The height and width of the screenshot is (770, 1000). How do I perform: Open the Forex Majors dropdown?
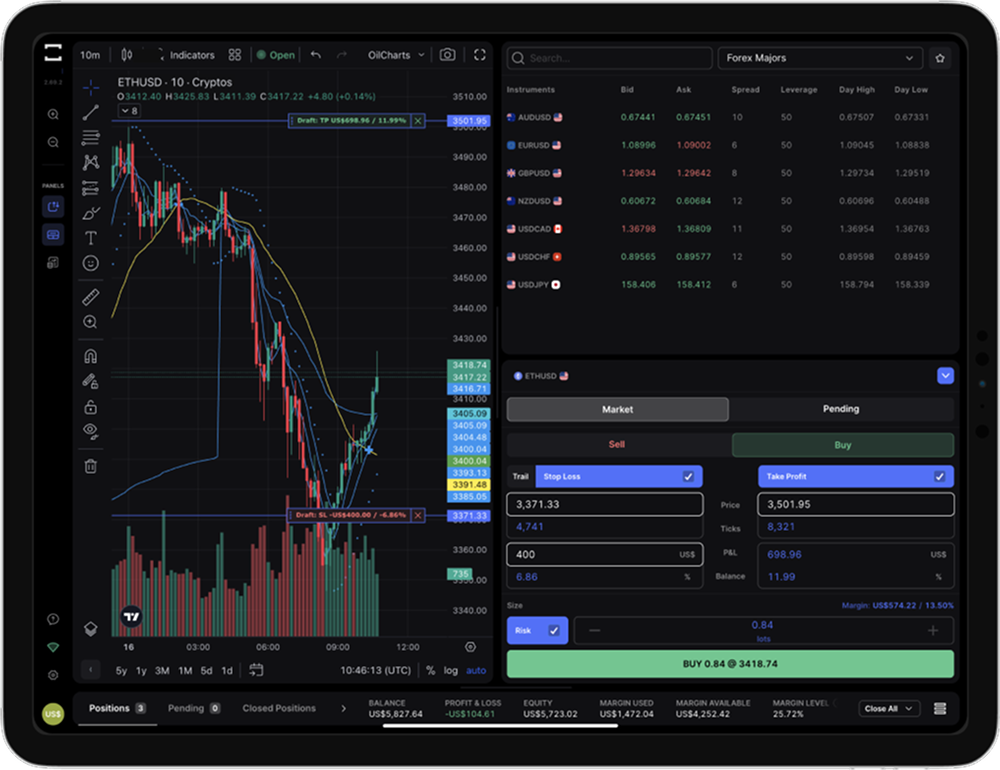[819, 58]
